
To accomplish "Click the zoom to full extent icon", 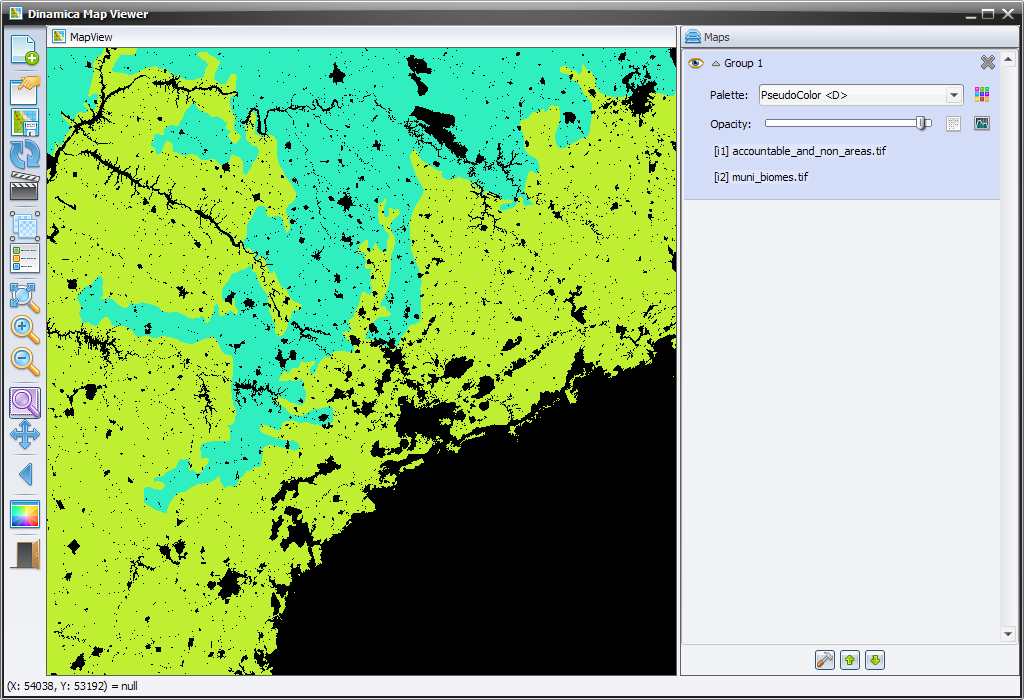I will [x=24, y=296].
